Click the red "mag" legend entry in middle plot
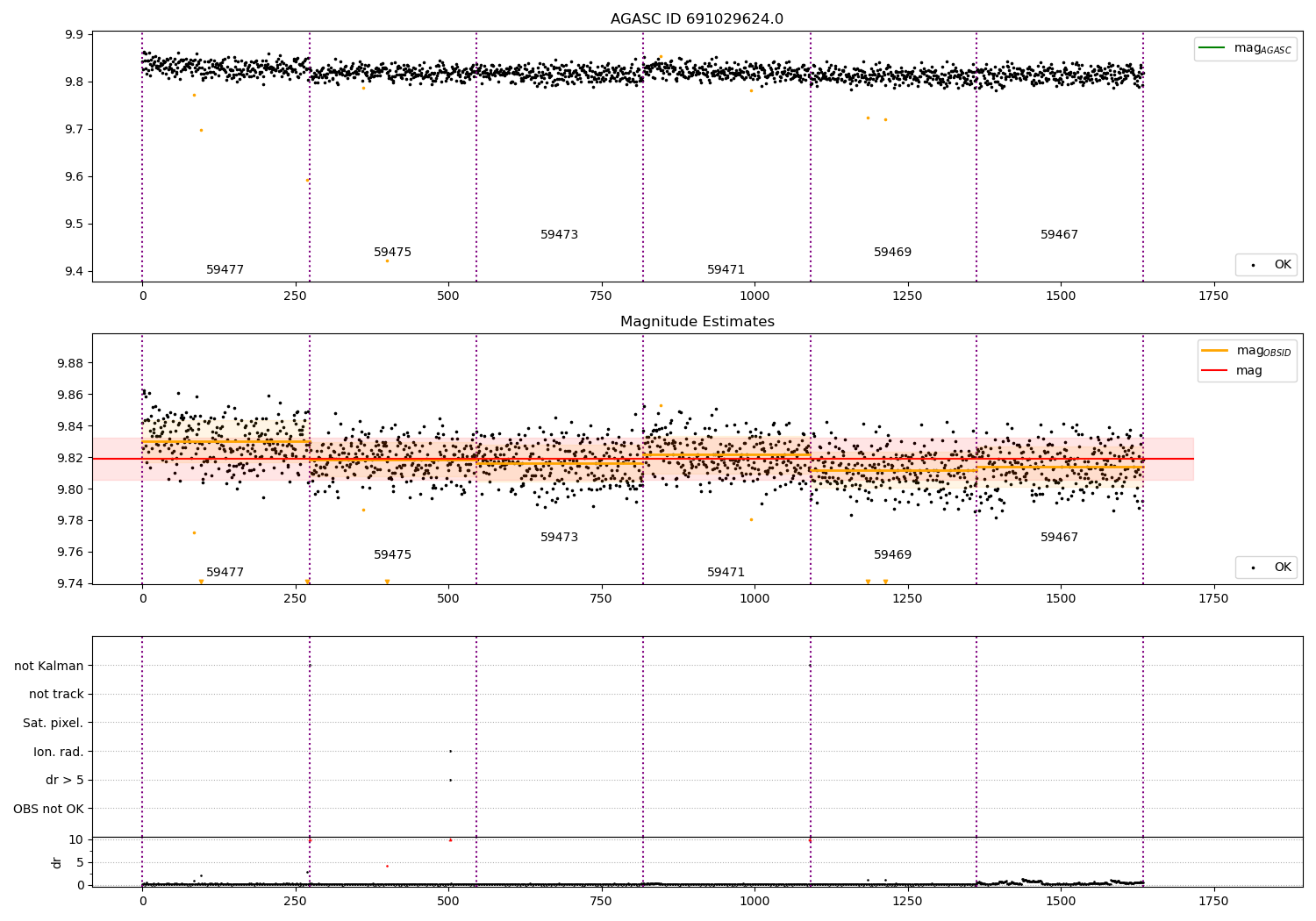Image resolution: width=1316 pixels, height=921 pixels. (1232, 370)
